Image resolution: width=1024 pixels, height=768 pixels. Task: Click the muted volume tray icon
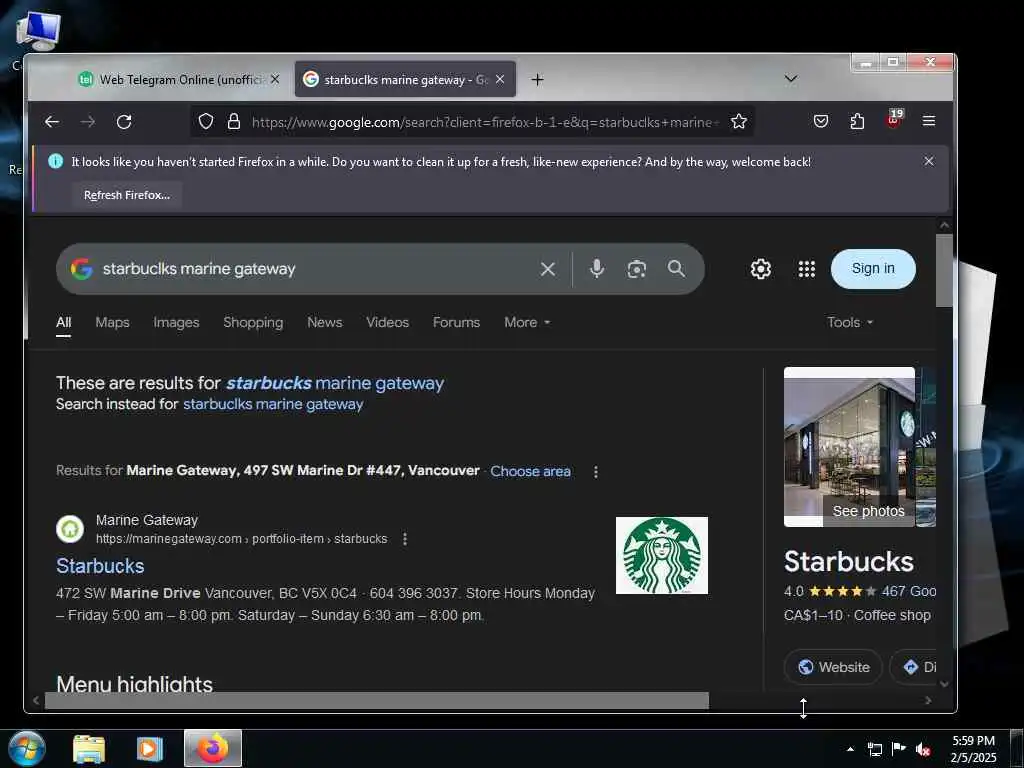click(x=923, y=750)
